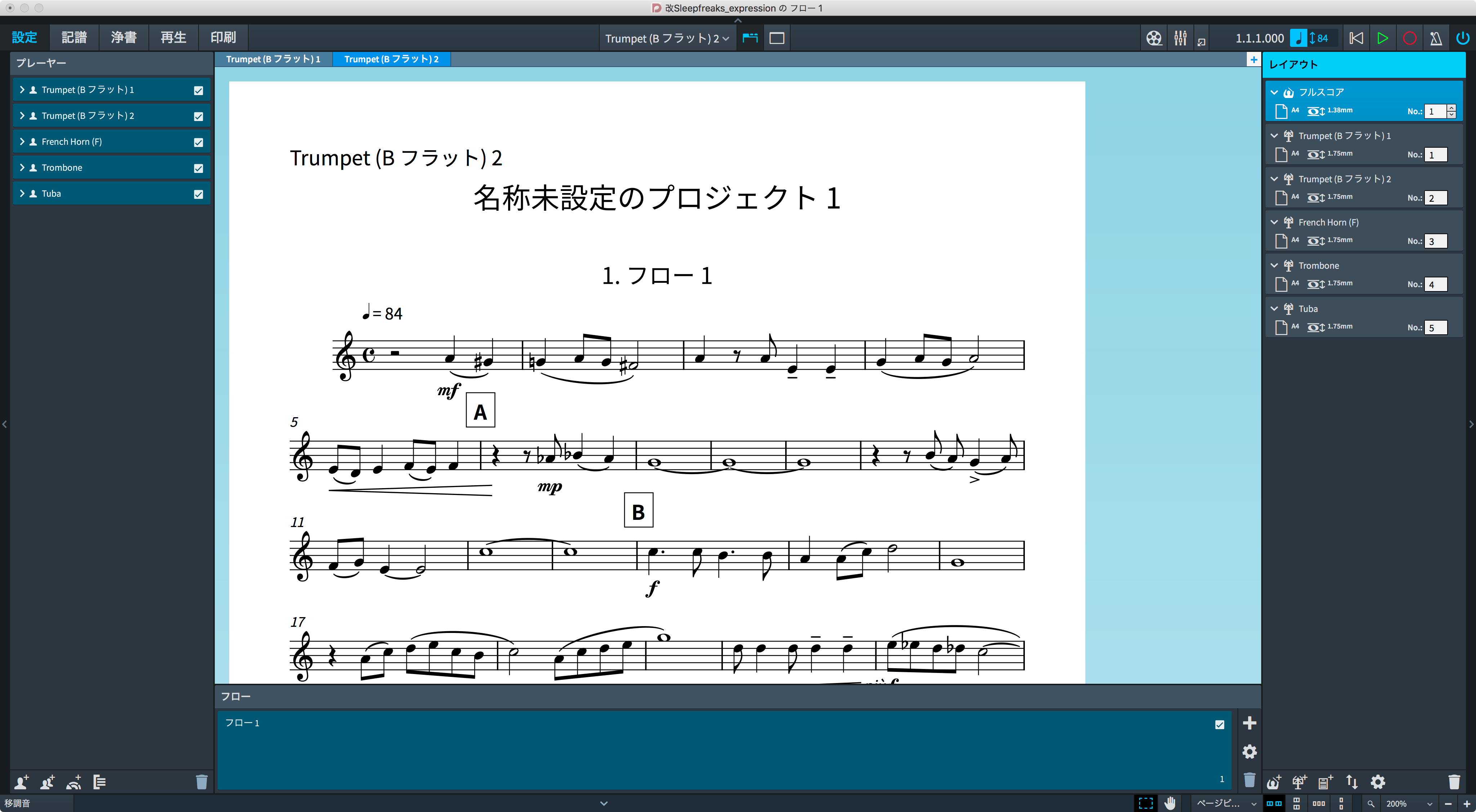Open the Trumpet (B フラット) 2 layout selector dropdown

coord(667,39)
